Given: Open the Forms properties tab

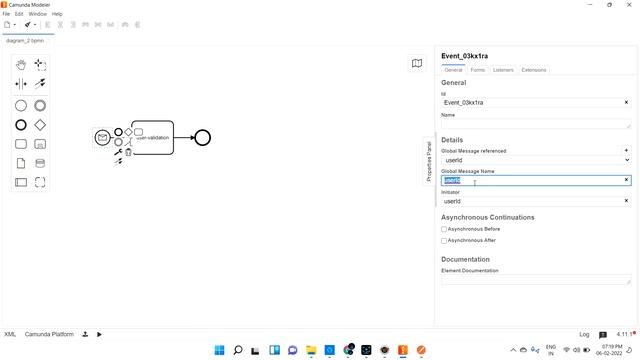Looking at the screenshot, I should point(478,70).
